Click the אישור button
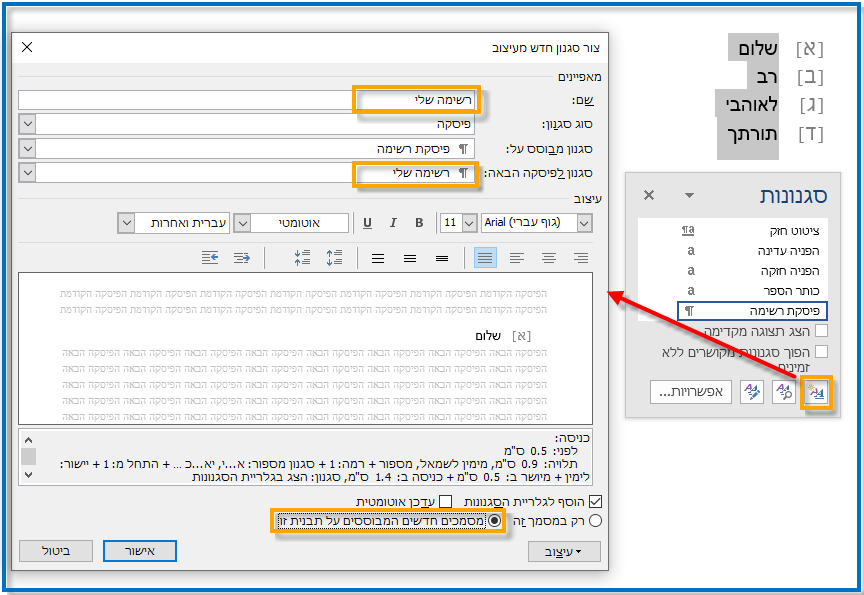The image size is (864, 595). point(140,551)
